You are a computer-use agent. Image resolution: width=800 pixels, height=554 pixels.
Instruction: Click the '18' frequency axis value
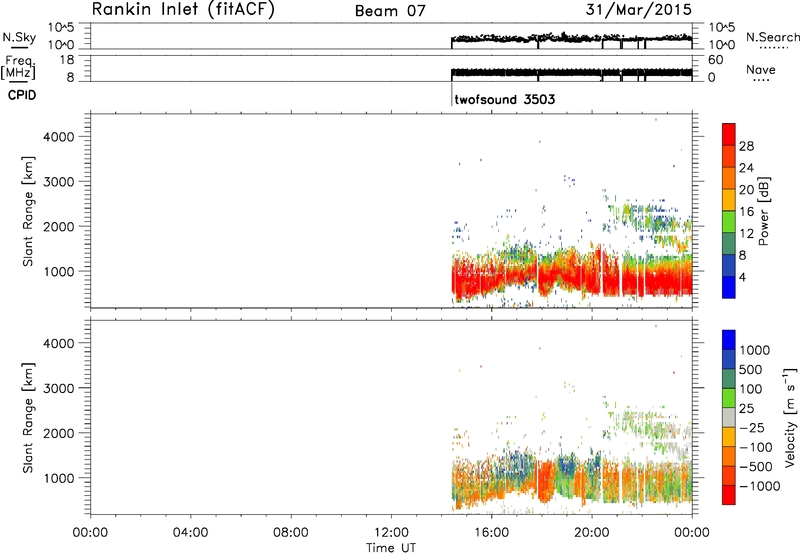click(67, 60)
